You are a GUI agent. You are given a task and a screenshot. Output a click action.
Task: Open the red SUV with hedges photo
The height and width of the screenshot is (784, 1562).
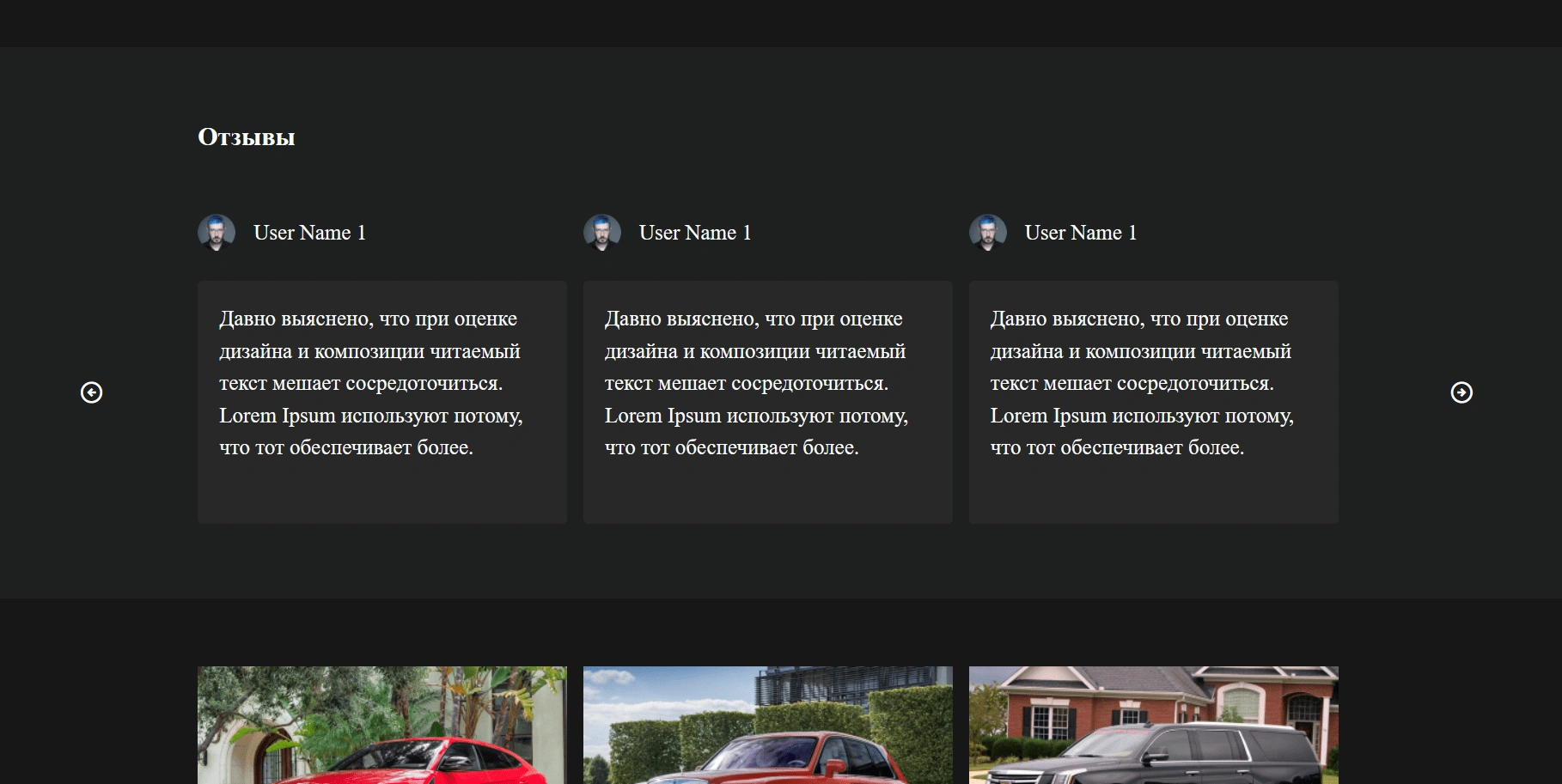768,725
